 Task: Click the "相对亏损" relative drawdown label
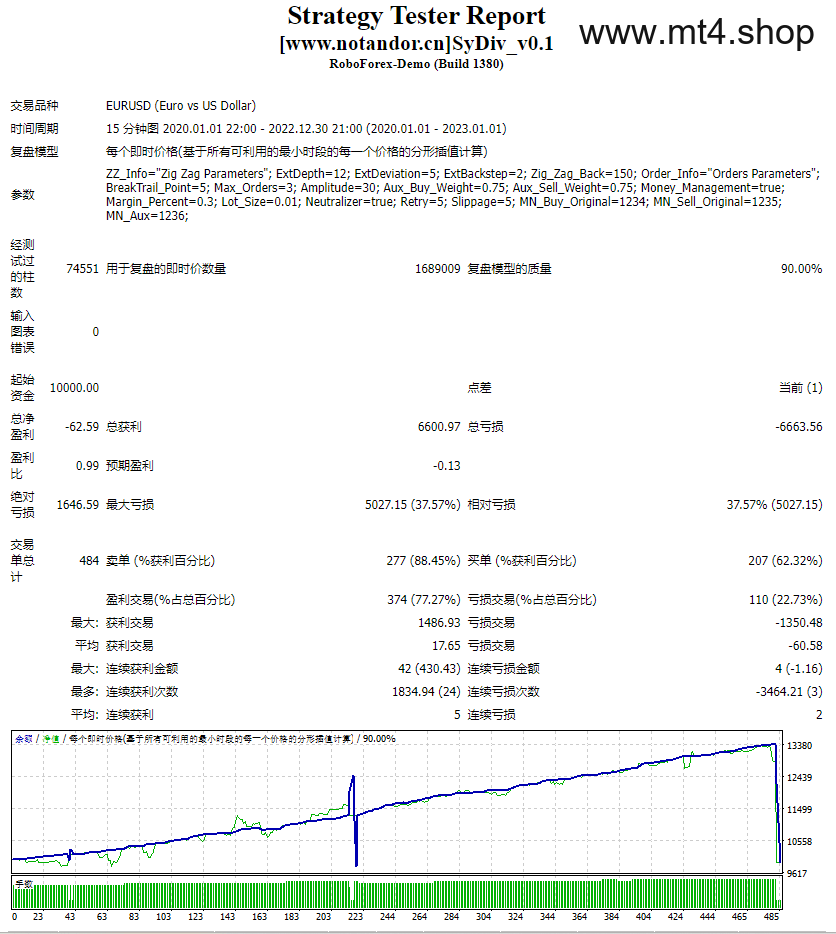tap(492, 505)
